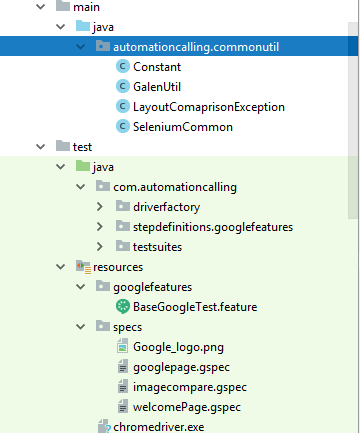Collapse the com.automationcalling package chevron
This screenshot has height=437, width=361.
pos(81,187)
